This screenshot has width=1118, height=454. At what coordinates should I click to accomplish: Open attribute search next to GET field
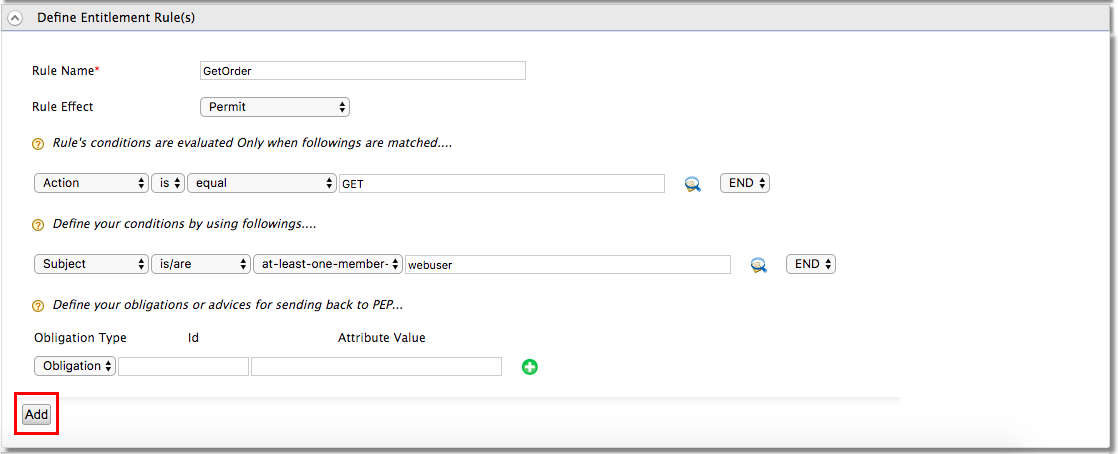692,184
